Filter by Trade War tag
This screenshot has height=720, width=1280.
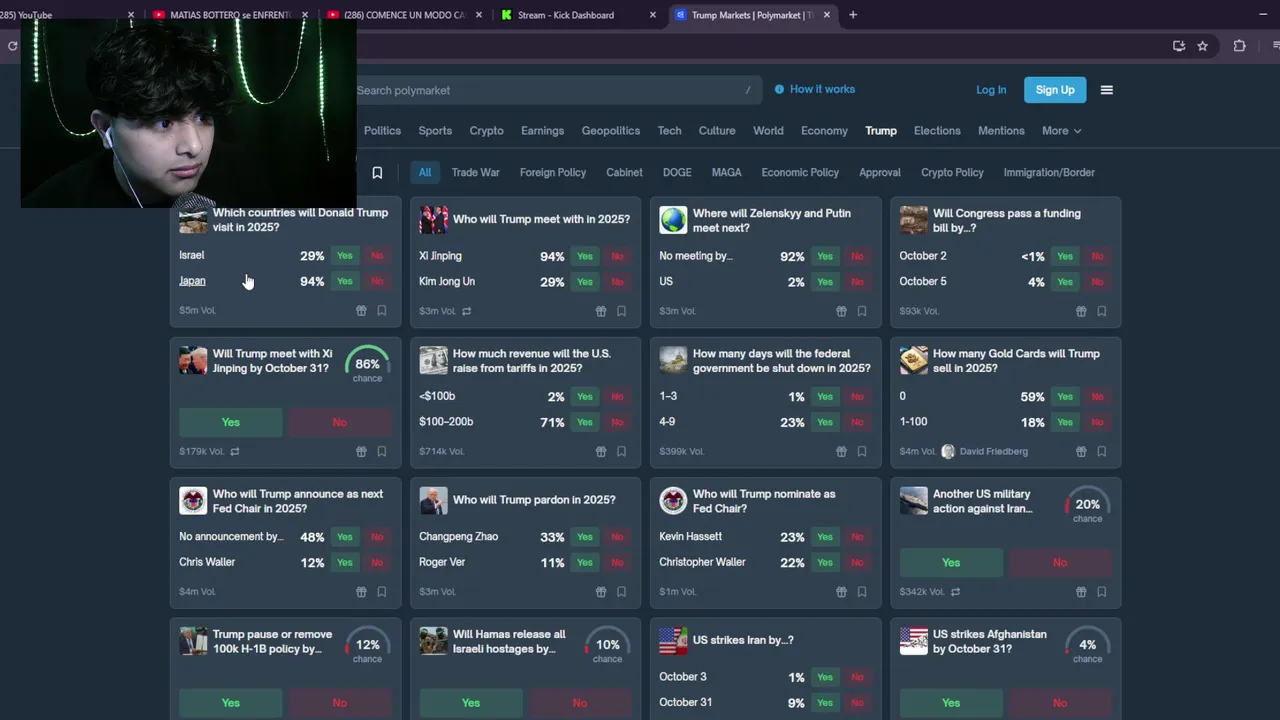click(475, 173)
